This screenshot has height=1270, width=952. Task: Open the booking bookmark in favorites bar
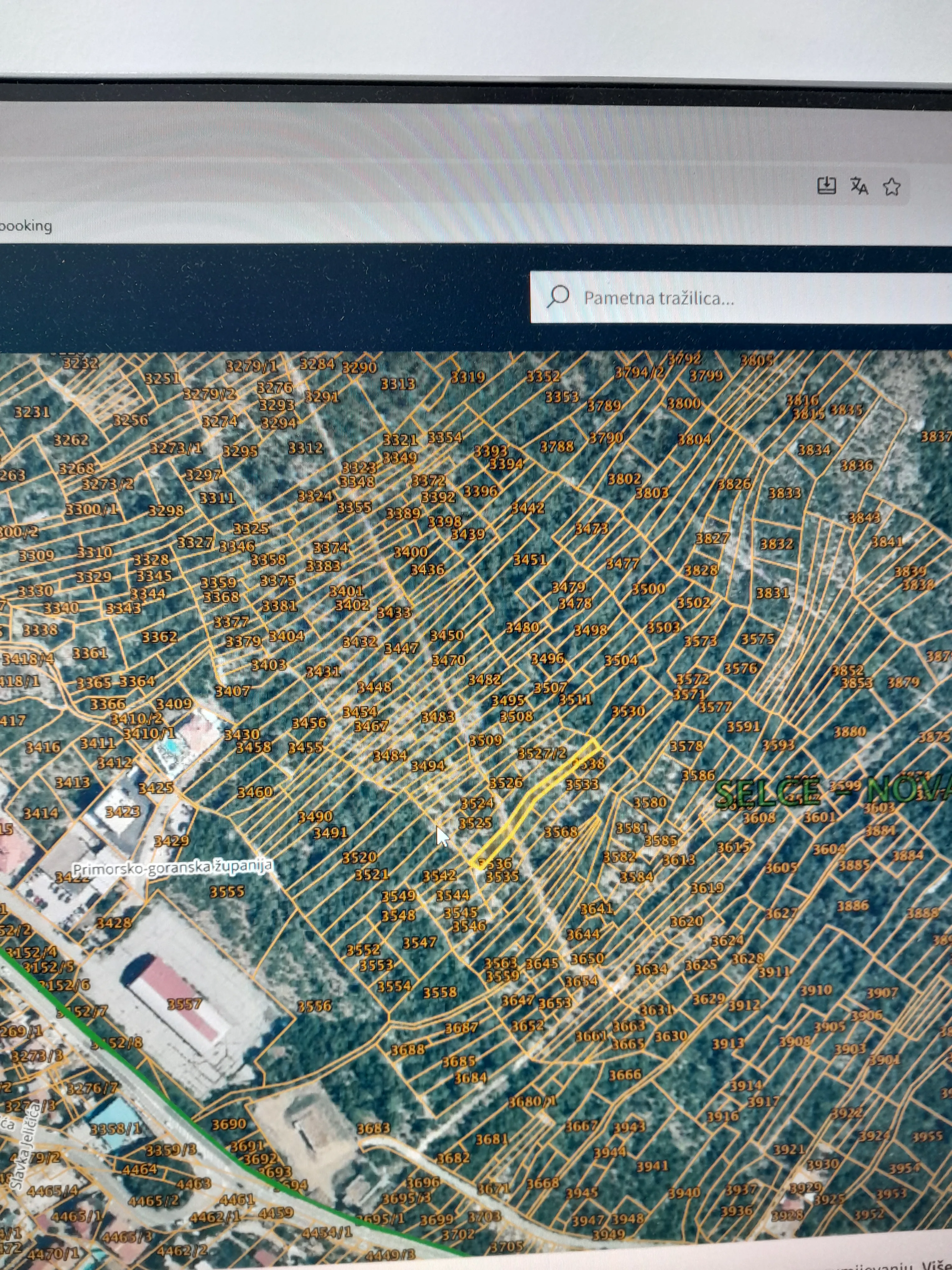[26, 226]
